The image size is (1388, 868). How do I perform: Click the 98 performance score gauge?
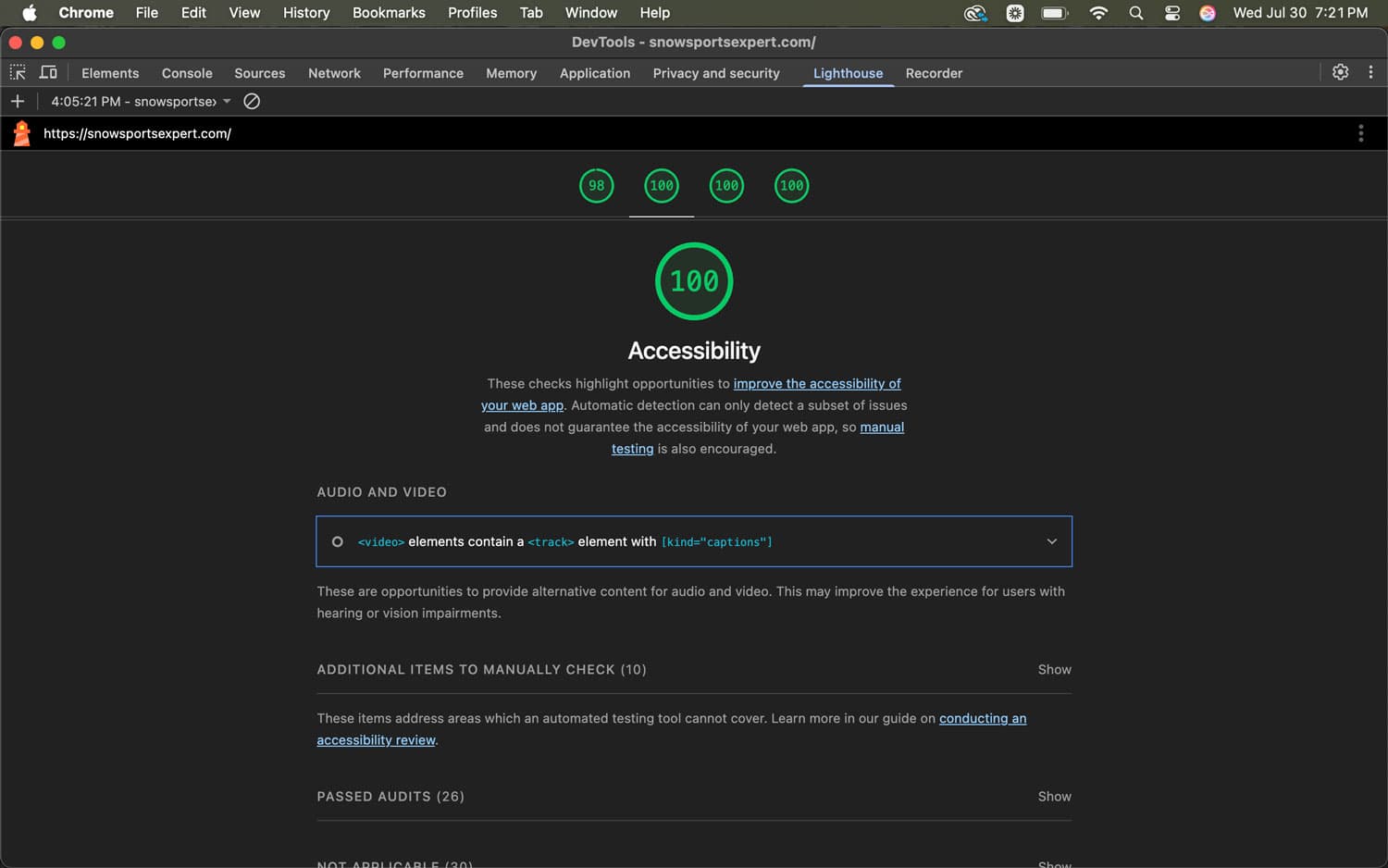[x=596, y=185]
